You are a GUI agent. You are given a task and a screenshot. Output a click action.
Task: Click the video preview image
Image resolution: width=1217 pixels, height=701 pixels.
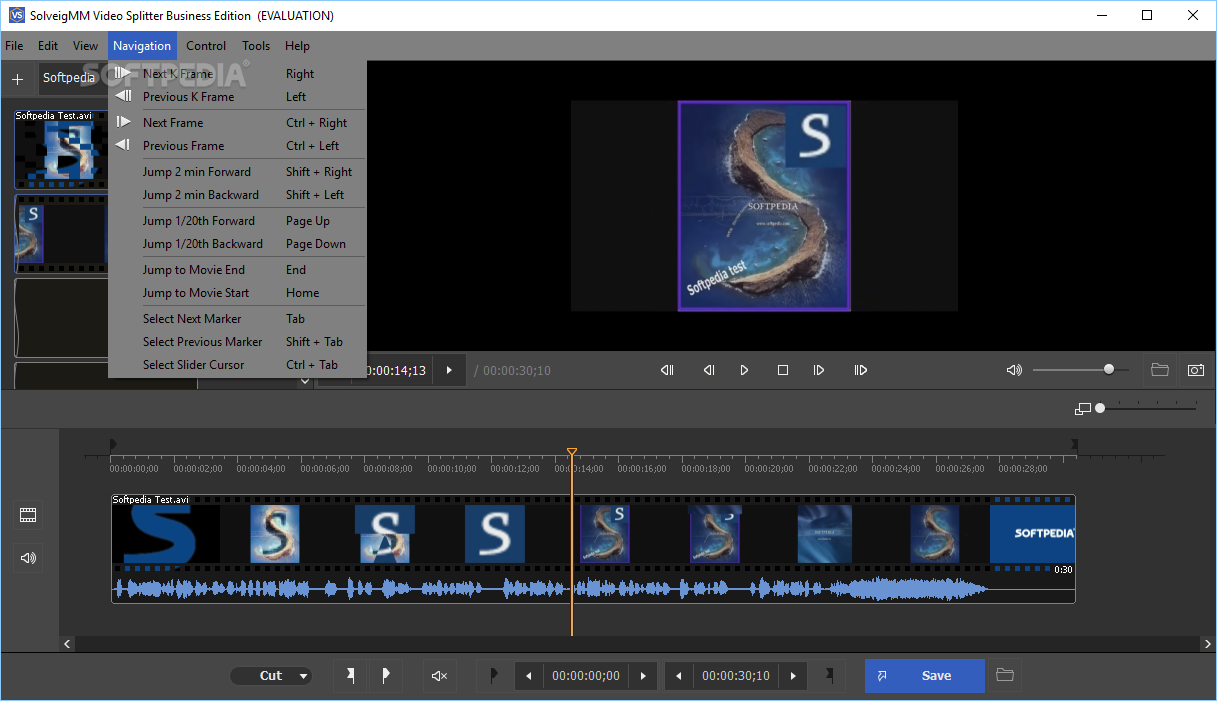tap(764, 206)
